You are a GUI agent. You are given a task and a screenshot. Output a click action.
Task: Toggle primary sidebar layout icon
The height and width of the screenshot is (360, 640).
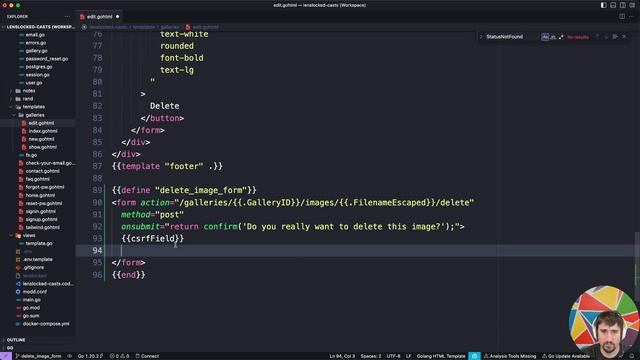(x=603, y=5)
